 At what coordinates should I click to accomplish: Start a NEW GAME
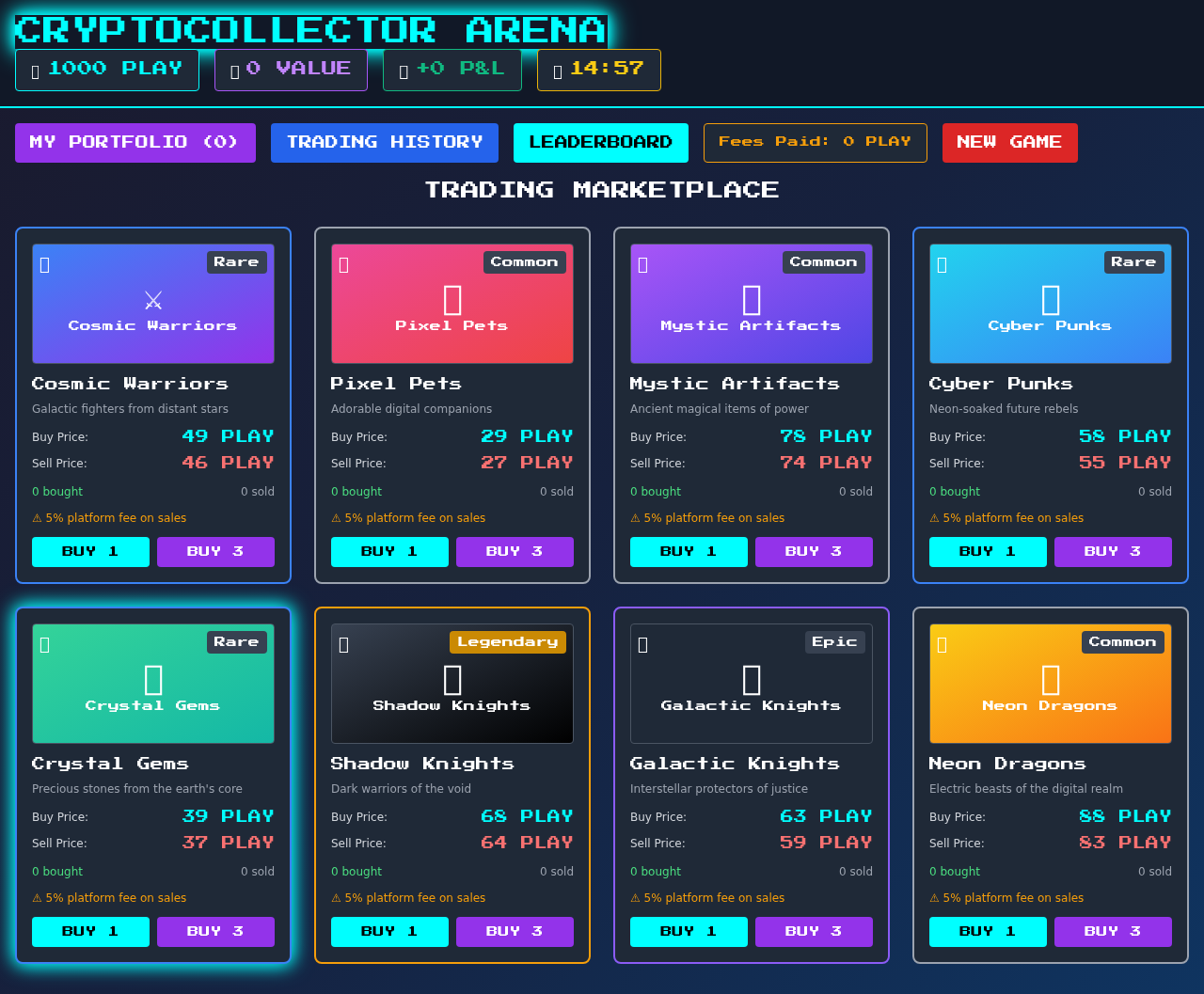(x=1009, y=142)
